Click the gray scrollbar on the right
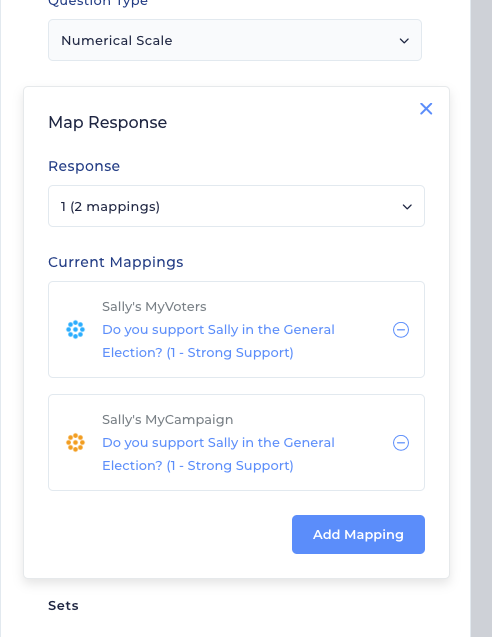The height and width of the screenshot is (637, 492). coord(481,318)
